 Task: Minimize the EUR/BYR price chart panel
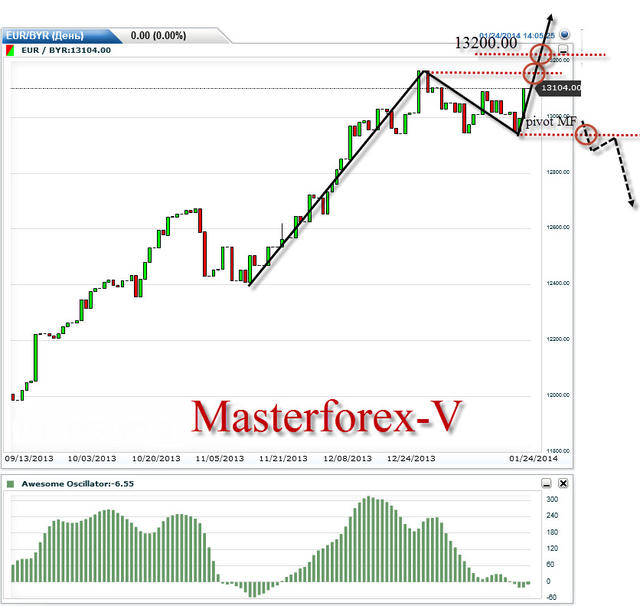point(563,50)
